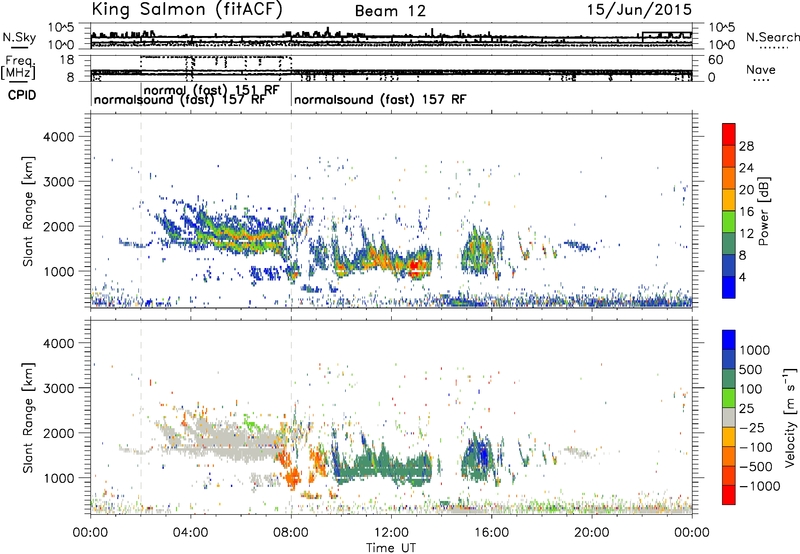Click the 'normalsound (fast) 157 RF' label after 08:00
The height and width of the screenshot is (554, 800).
point(380,99)
